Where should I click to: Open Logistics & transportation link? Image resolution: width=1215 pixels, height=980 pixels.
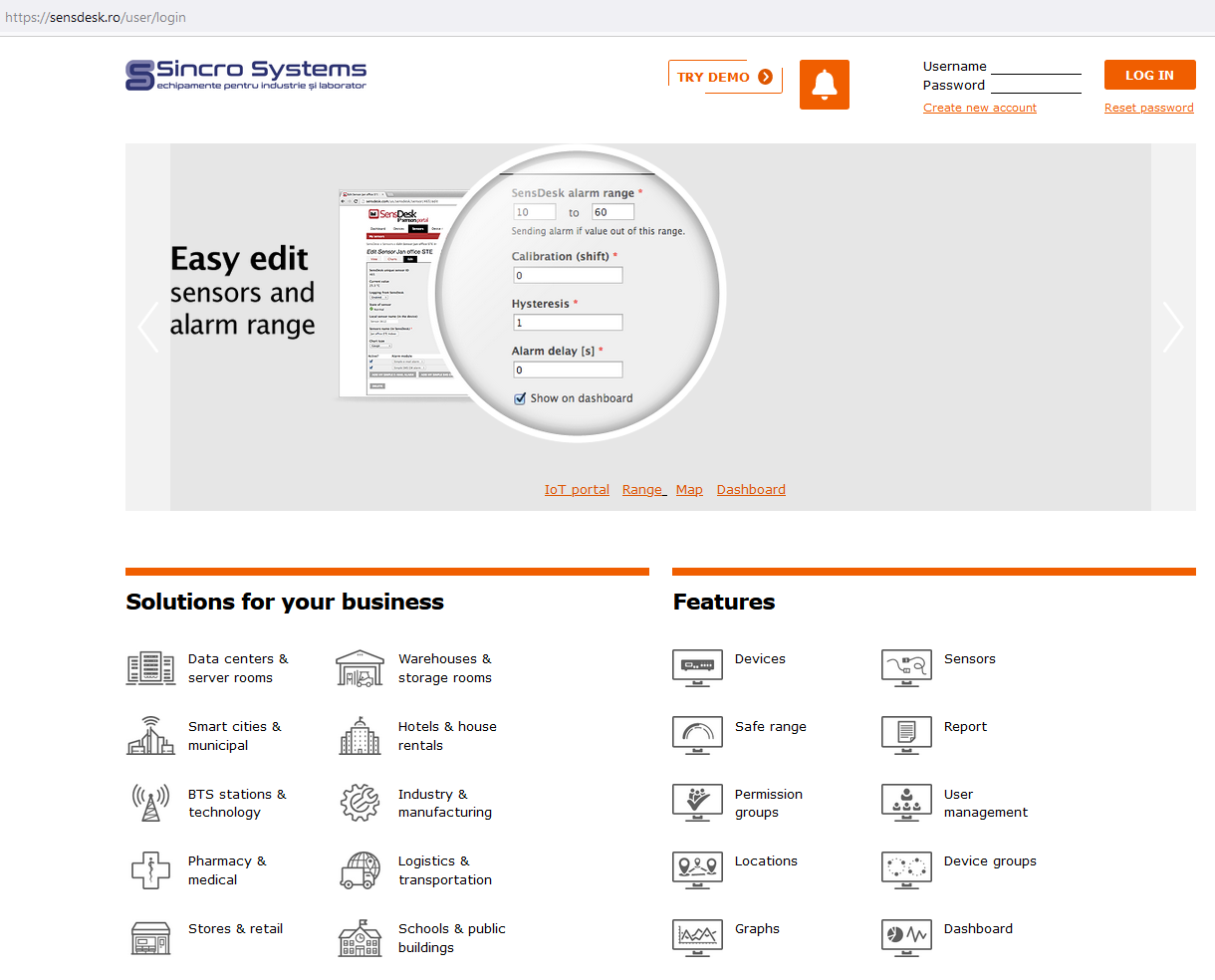[445, 870]
